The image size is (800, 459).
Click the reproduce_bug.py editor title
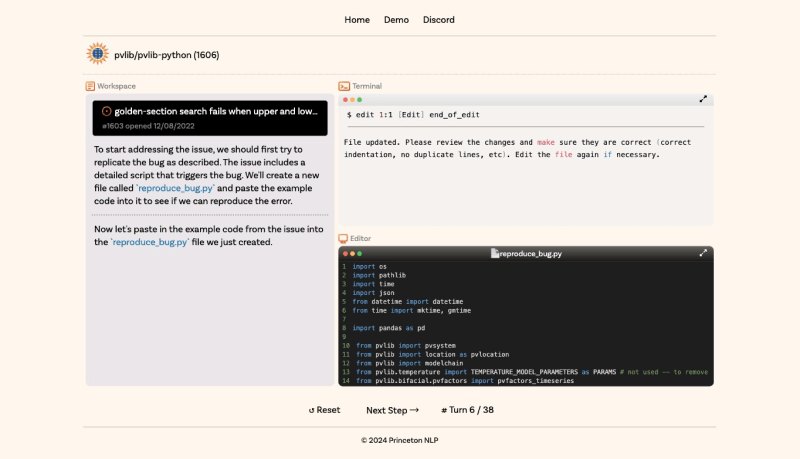[x=530, y=254]
